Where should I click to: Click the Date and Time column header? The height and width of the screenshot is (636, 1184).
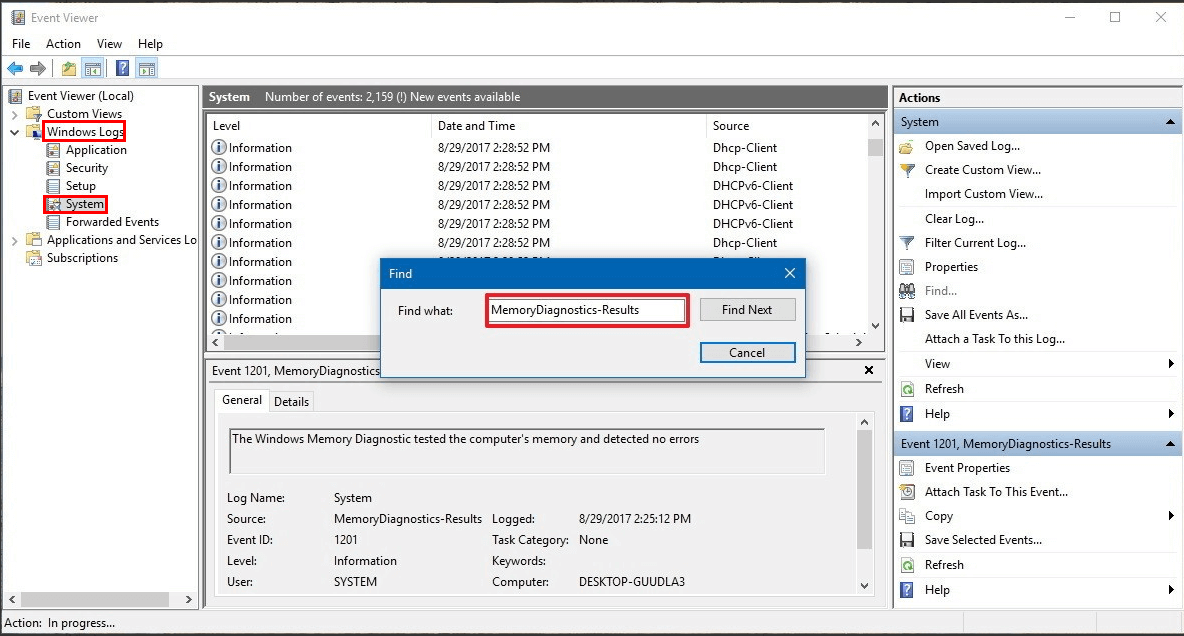(x=476, y=126)
